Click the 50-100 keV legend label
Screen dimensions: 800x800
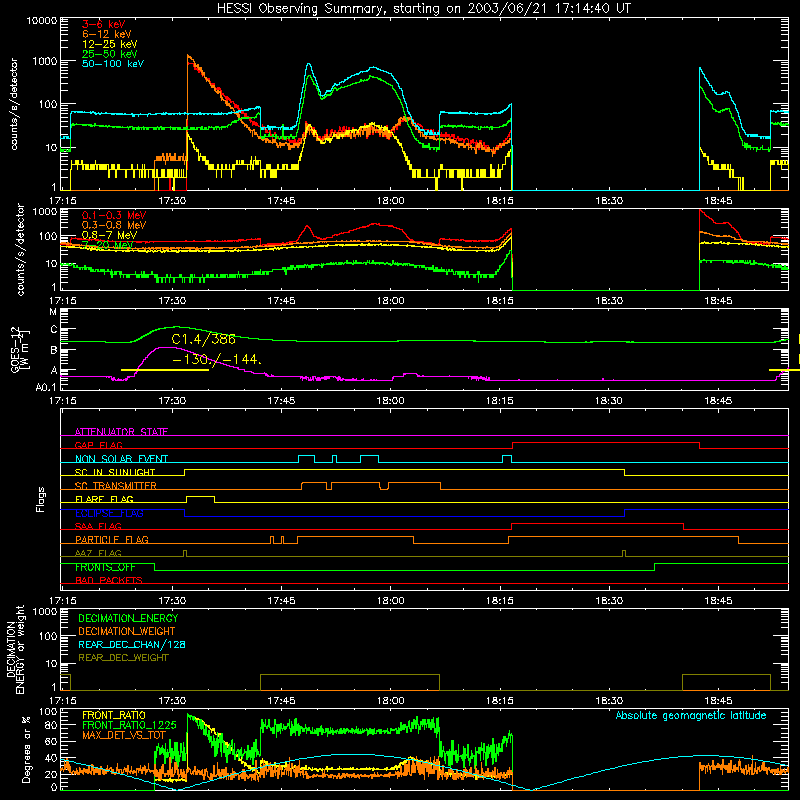click(113, 64)
